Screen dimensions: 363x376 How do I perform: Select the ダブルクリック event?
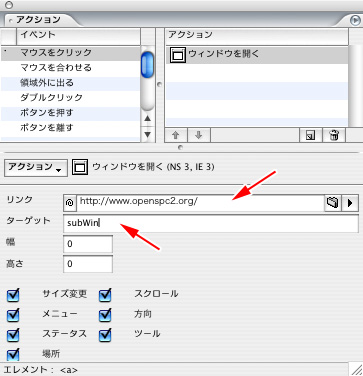point(70,98)
